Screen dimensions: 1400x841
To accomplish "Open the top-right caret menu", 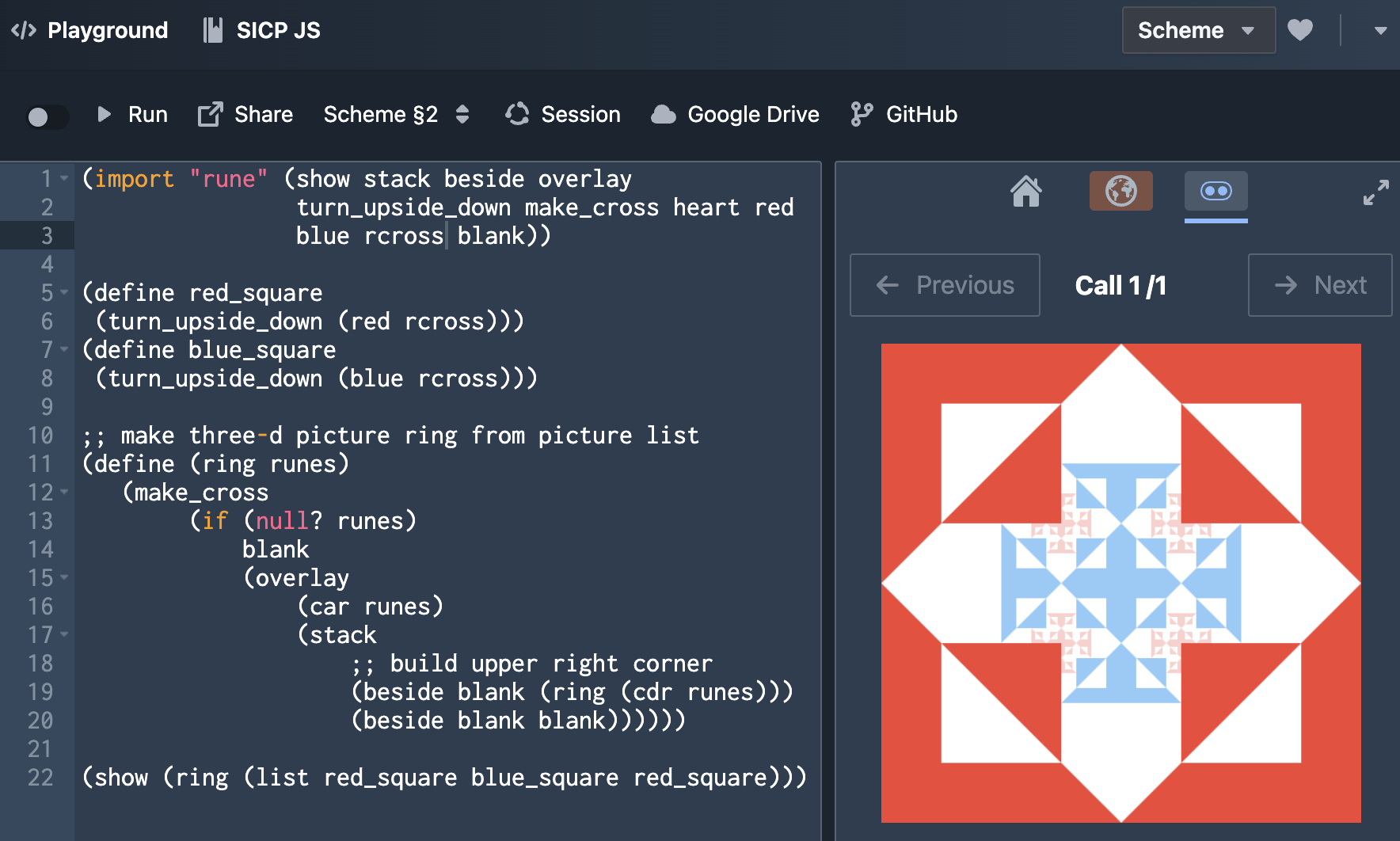I will tap(1380, 30).
